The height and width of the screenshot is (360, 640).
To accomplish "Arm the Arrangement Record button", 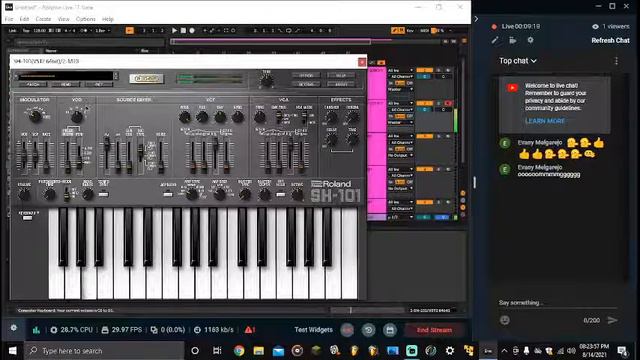I will tap(192, 30).
